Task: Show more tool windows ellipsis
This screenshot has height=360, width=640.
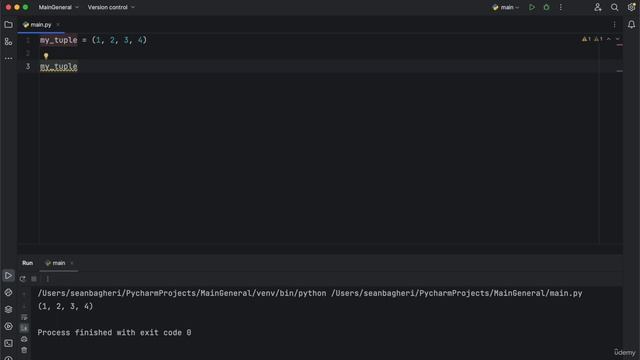Action: click(x=8, y=58)
